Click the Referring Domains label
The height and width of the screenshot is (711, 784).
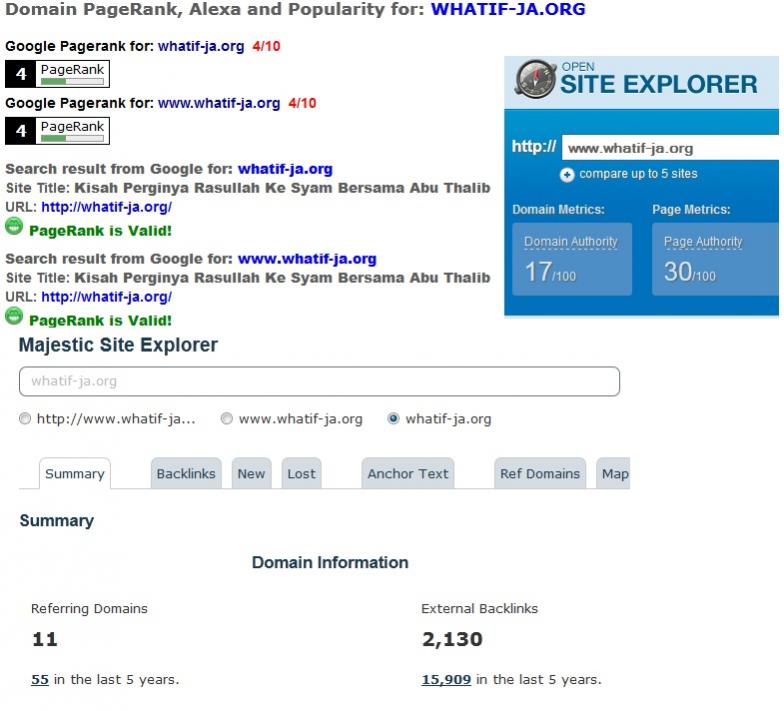click(90, 608)
